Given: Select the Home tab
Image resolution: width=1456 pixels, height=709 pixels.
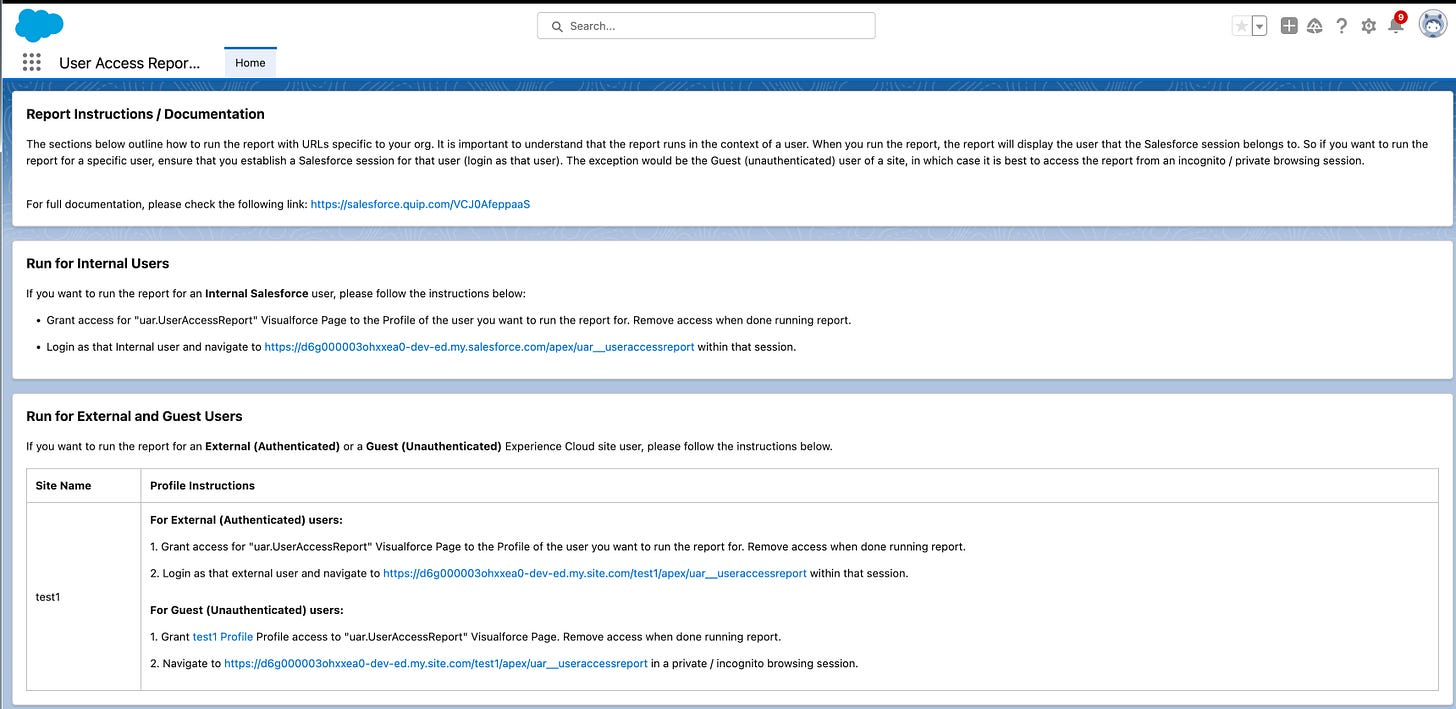Looking at the screenshot, I should [x=250, y=63].
